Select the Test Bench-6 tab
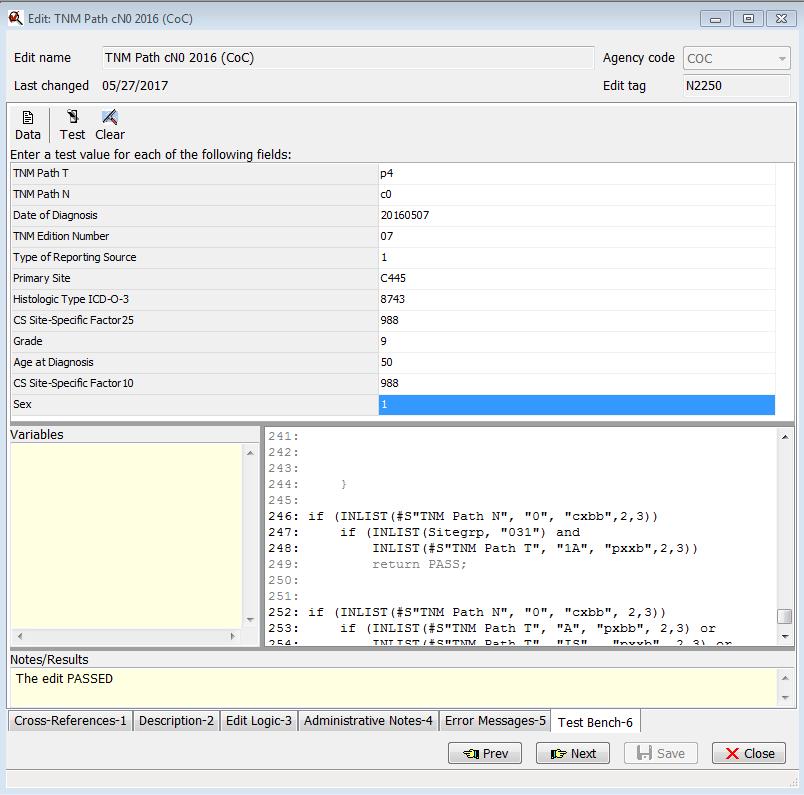Screen dimensions: 804x795 [x=595, y=722]
